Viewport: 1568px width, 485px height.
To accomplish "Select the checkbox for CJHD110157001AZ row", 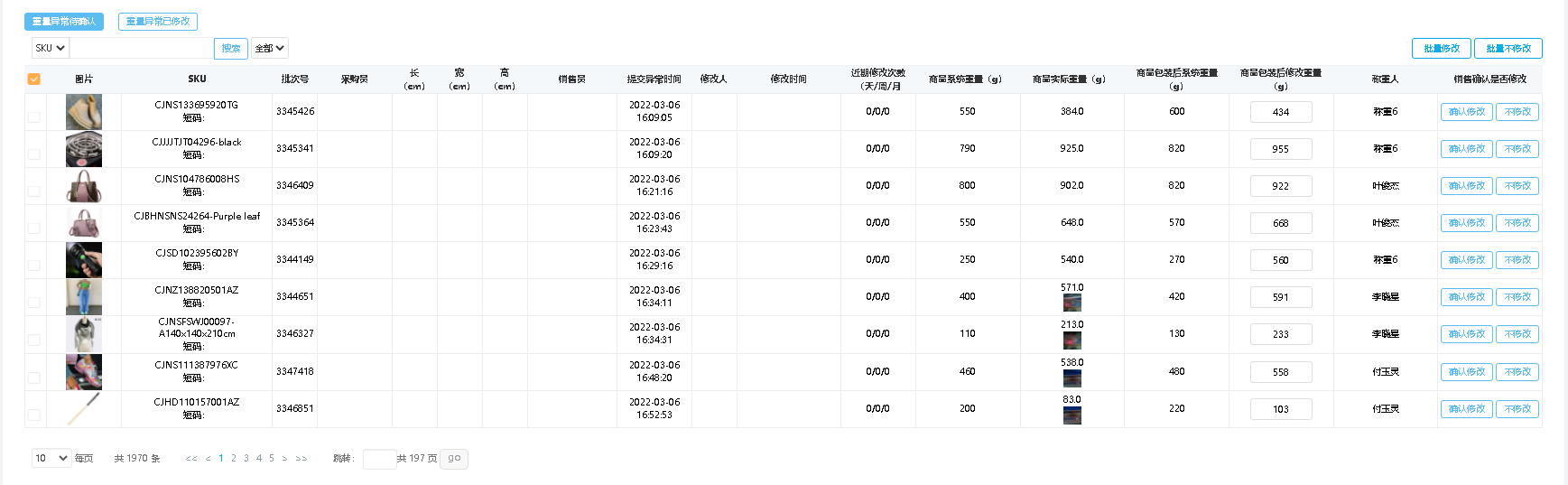I will point(34,415).
